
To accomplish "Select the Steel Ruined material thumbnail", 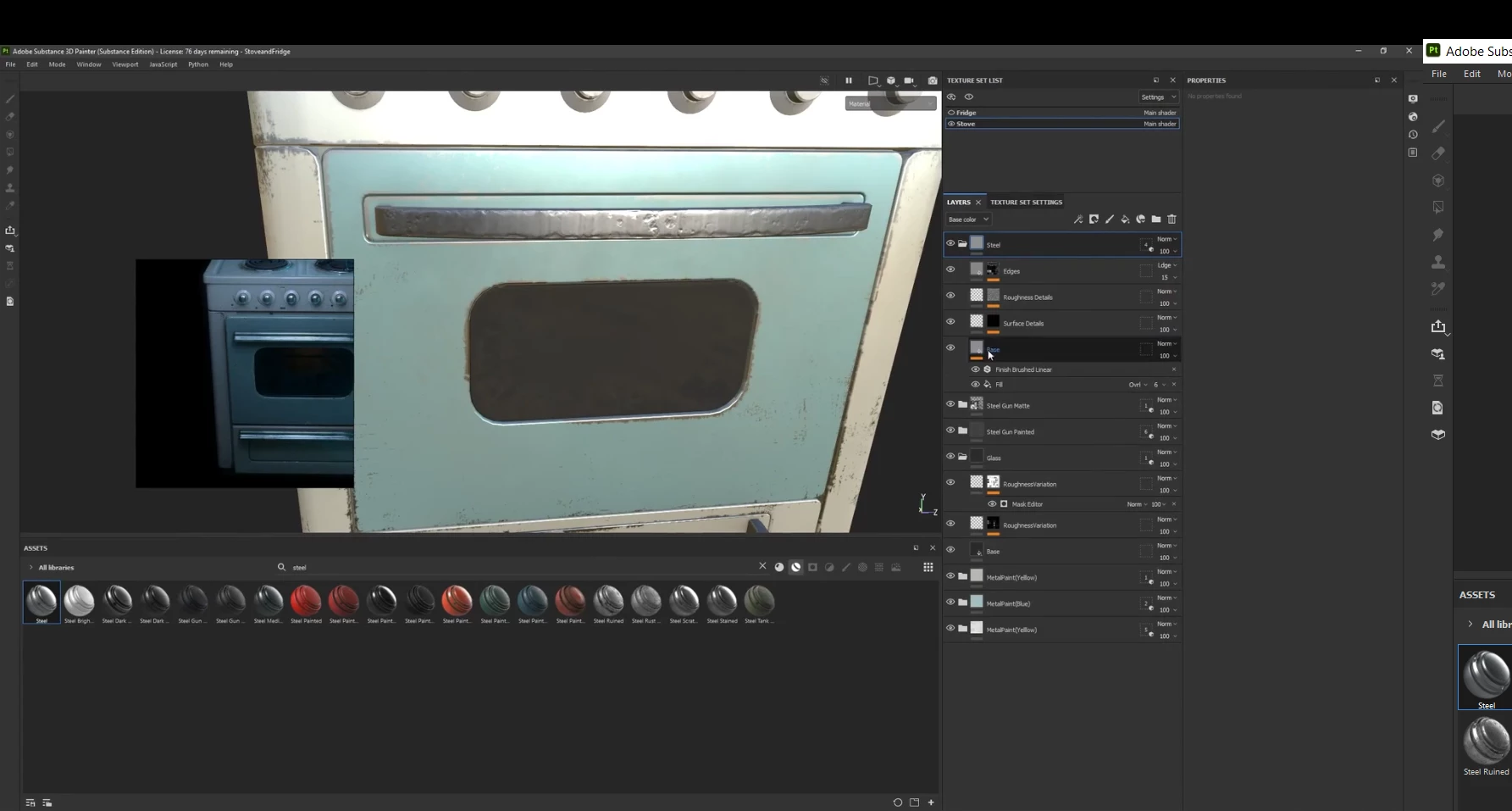I will [608, 603].
